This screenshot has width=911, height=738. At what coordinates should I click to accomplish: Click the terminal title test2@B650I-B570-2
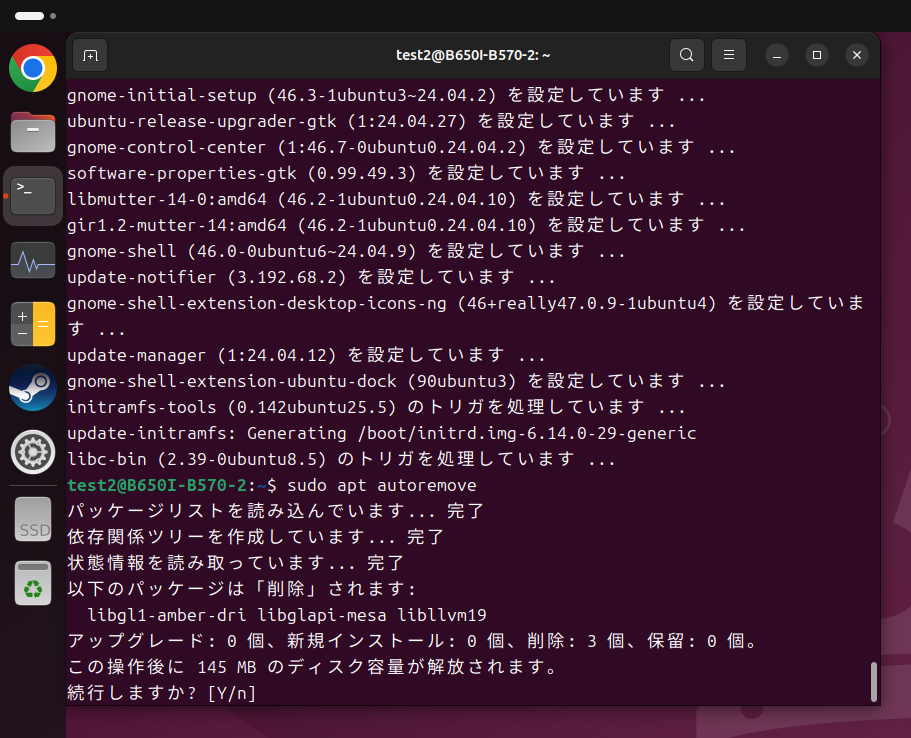[473, 55]
